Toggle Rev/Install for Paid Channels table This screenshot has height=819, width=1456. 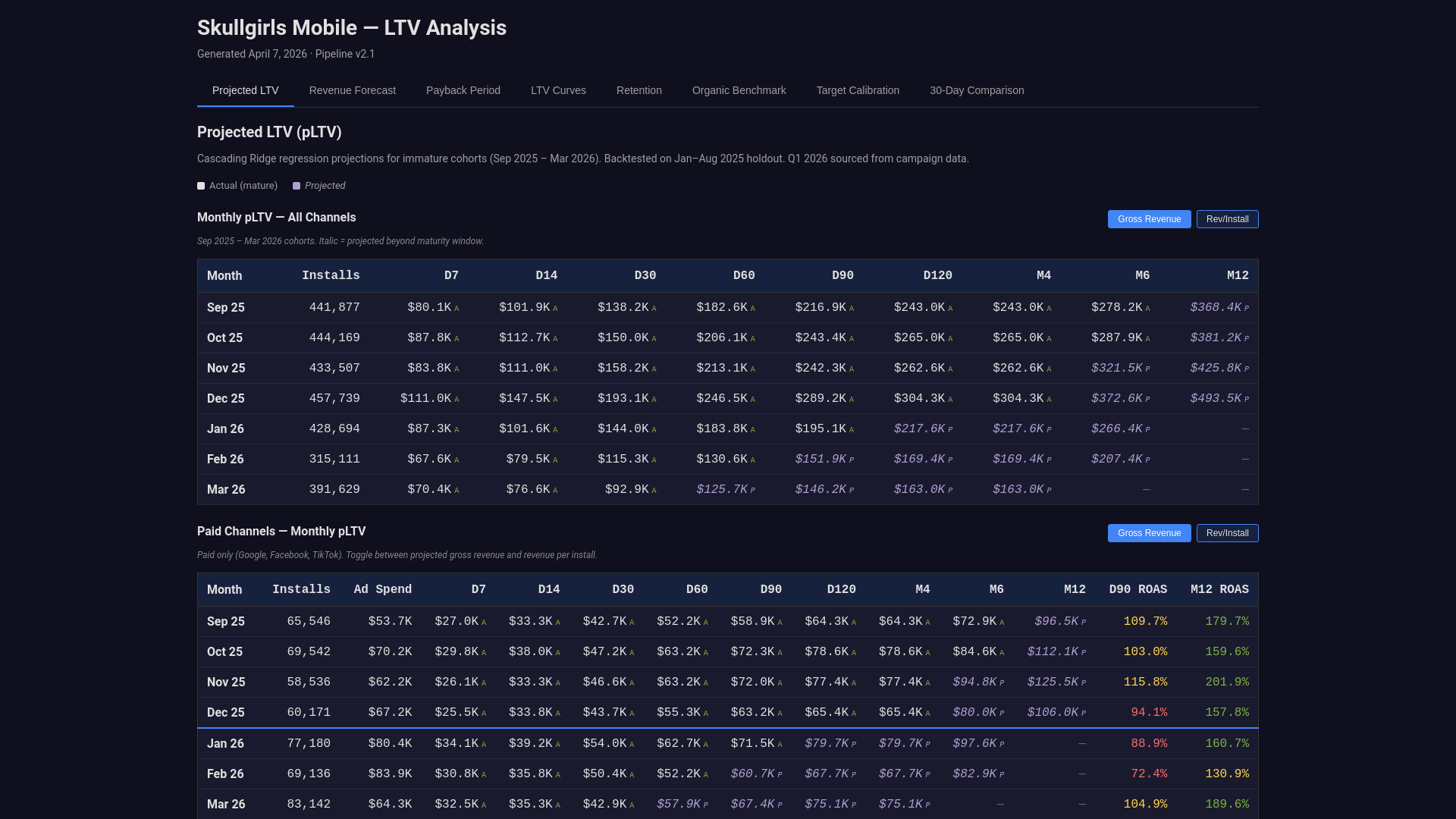click(x=1227, y=533)
